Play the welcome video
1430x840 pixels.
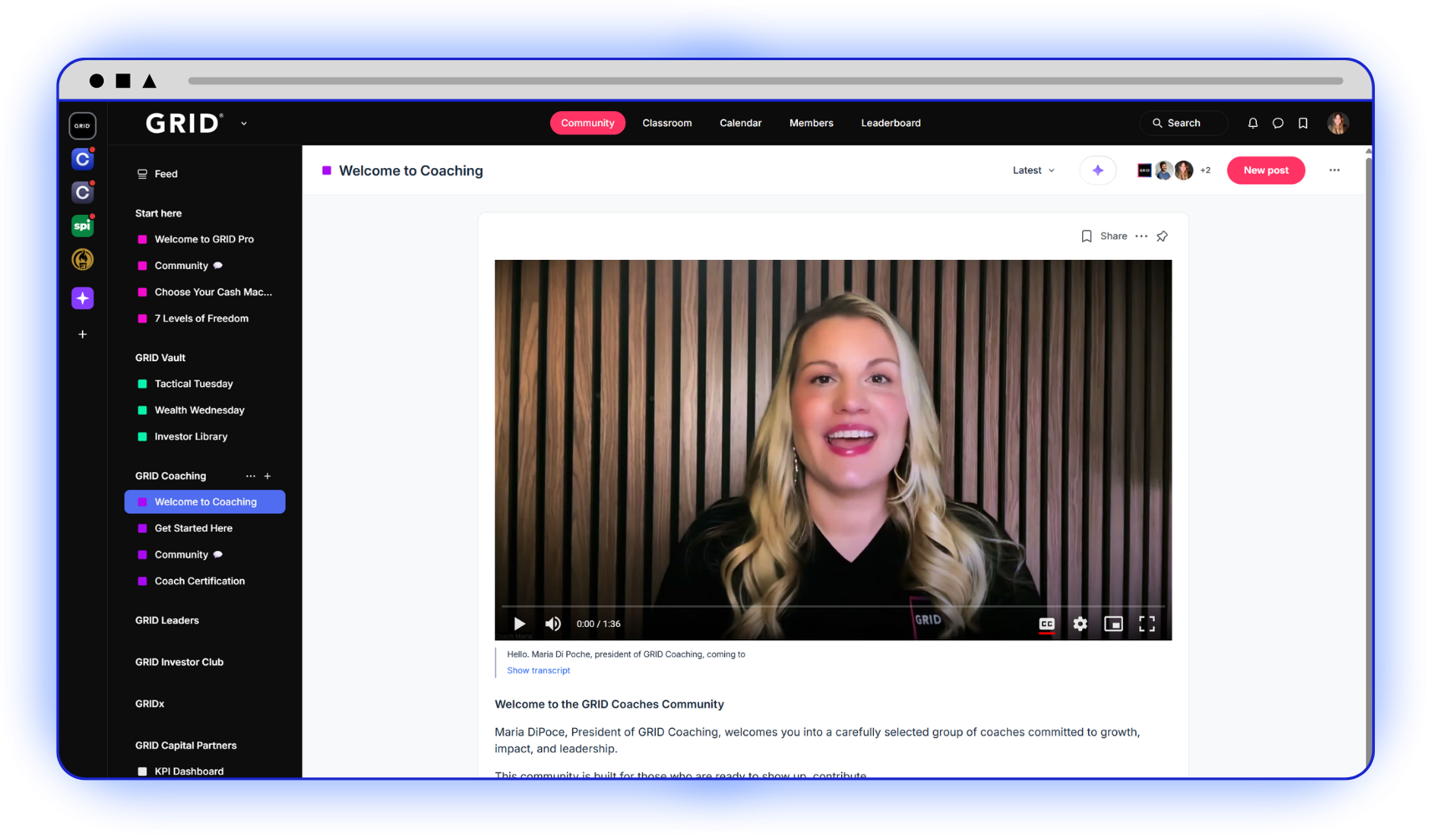tap(519, 624)
